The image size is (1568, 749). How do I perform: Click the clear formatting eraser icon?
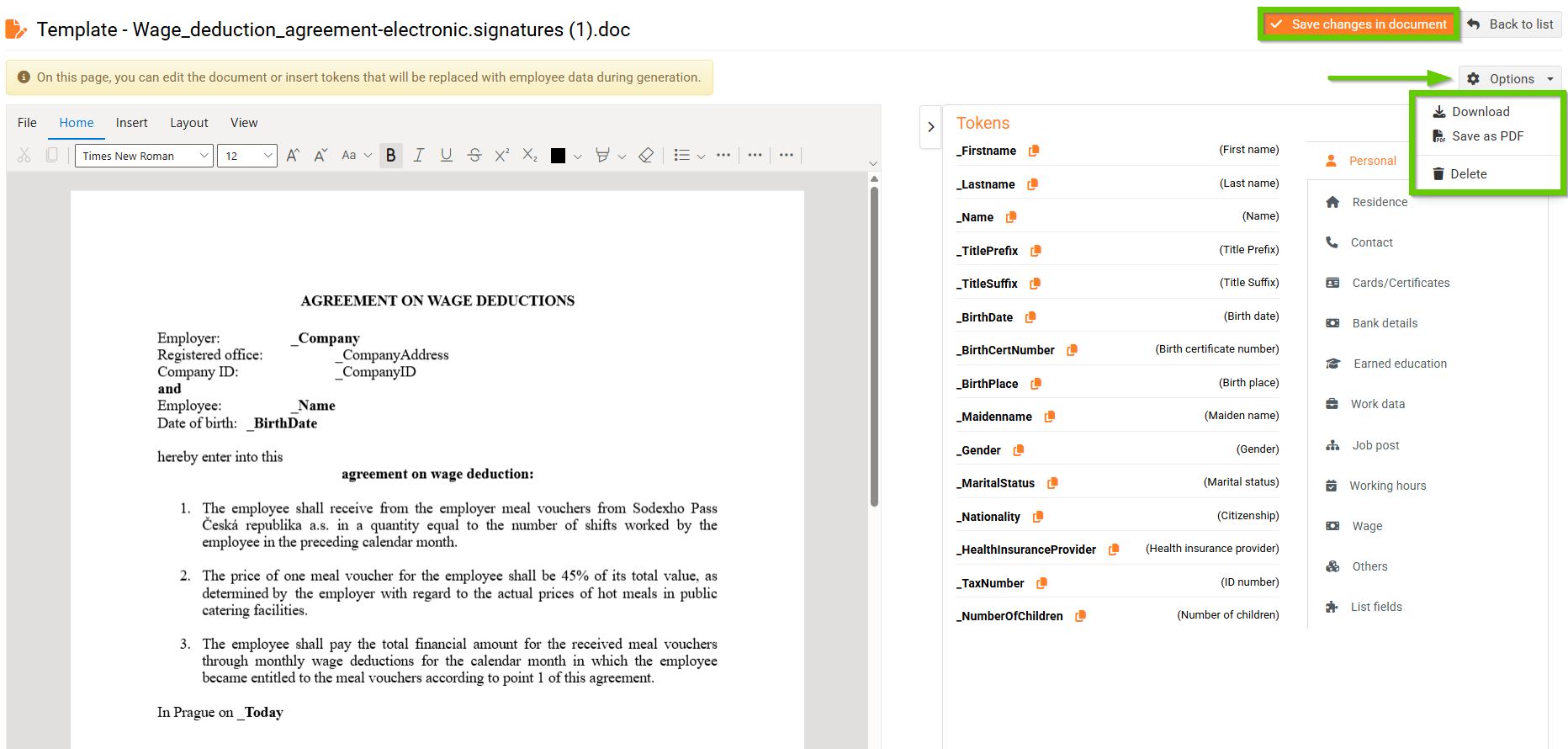646,156
